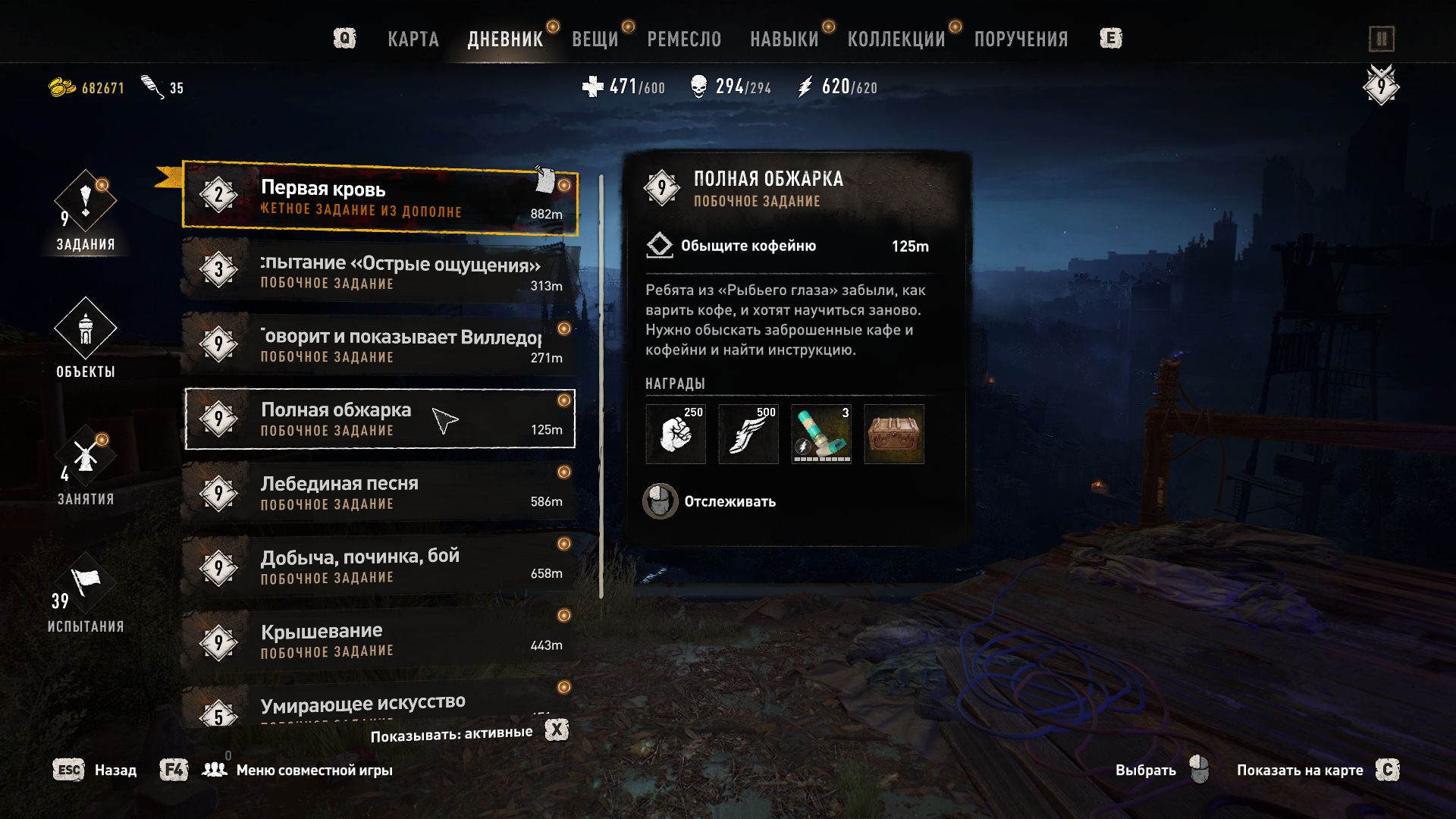This screenshot has height=819, width=1456.
Task: Click the chest reward thumbnail
Action: coord(893,434)
